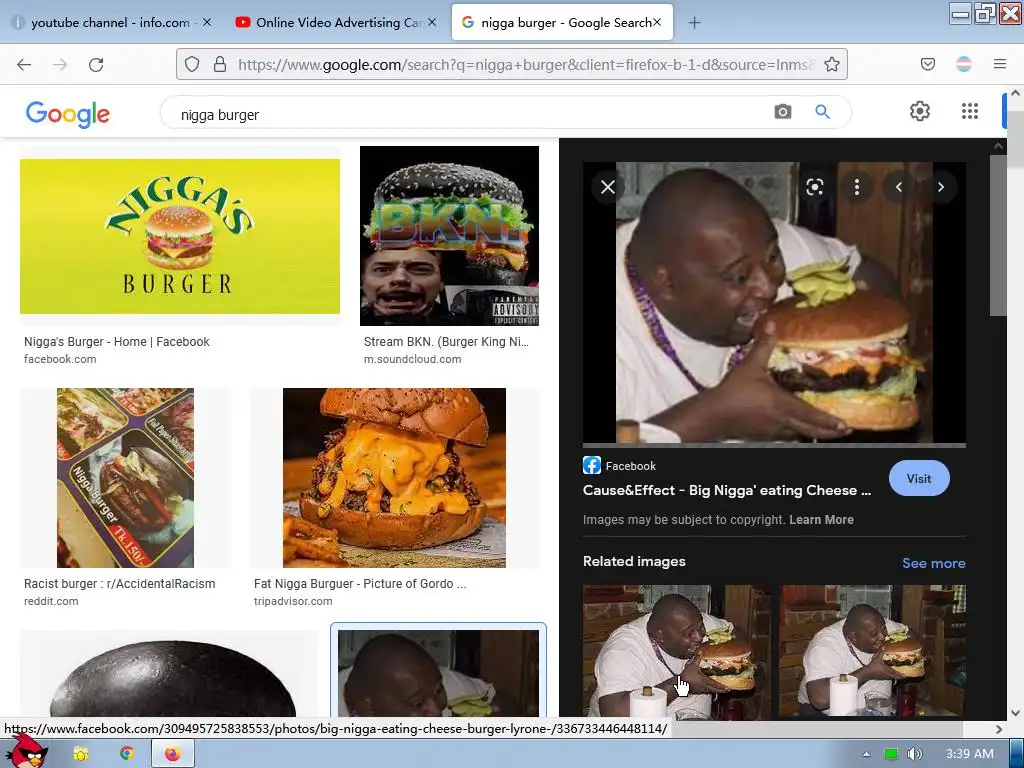1024x768 pixels.
Task: Click the page scroll-up arrow
Action: click(1015, 93)
